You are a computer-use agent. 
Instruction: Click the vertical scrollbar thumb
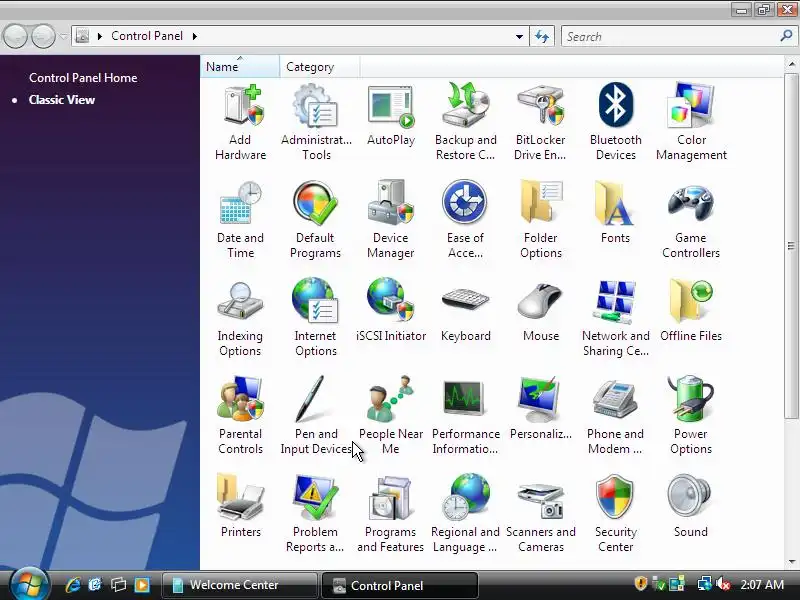click(791, 247)
